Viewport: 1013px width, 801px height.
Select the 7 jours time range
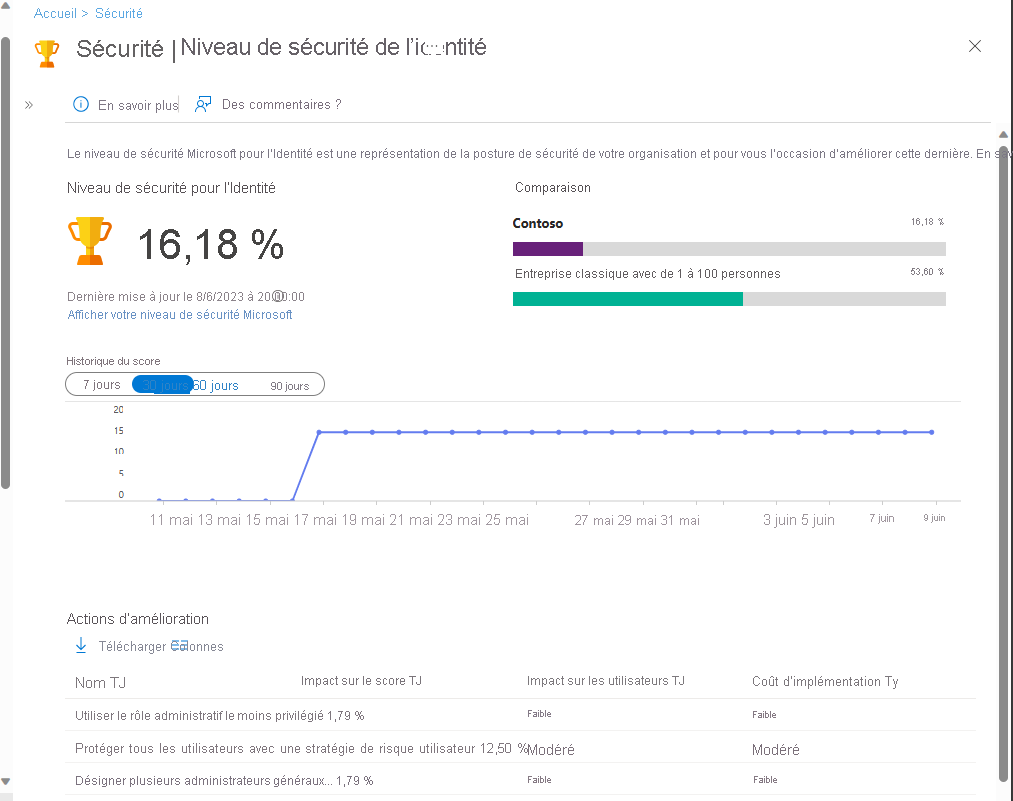pos(100,384)
